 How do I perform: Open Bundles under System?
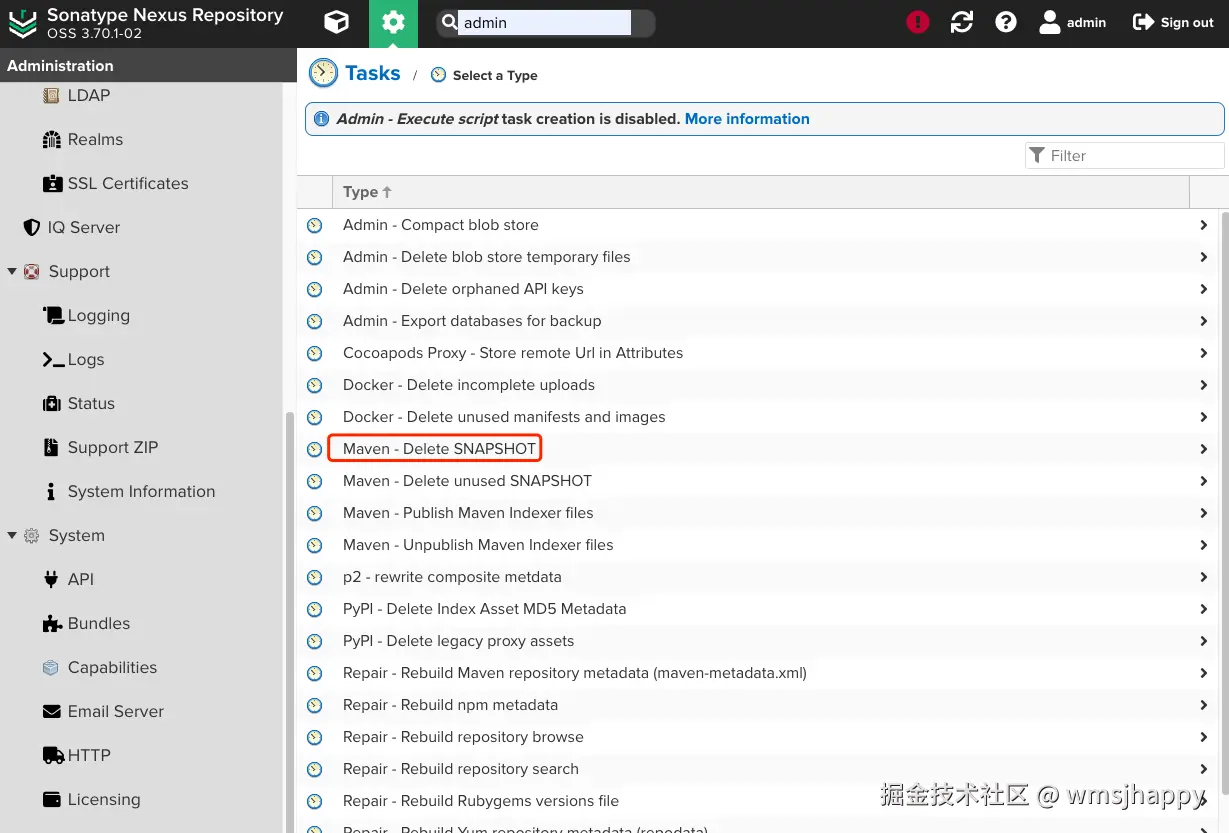pyautogui.click(x=98, y=623)
